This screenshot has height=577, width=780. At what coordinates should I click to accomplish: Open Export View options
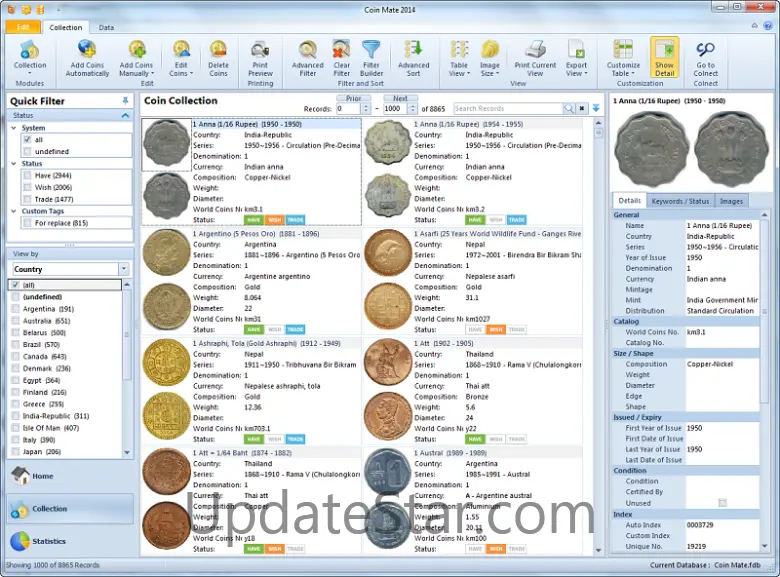point(576,59)
